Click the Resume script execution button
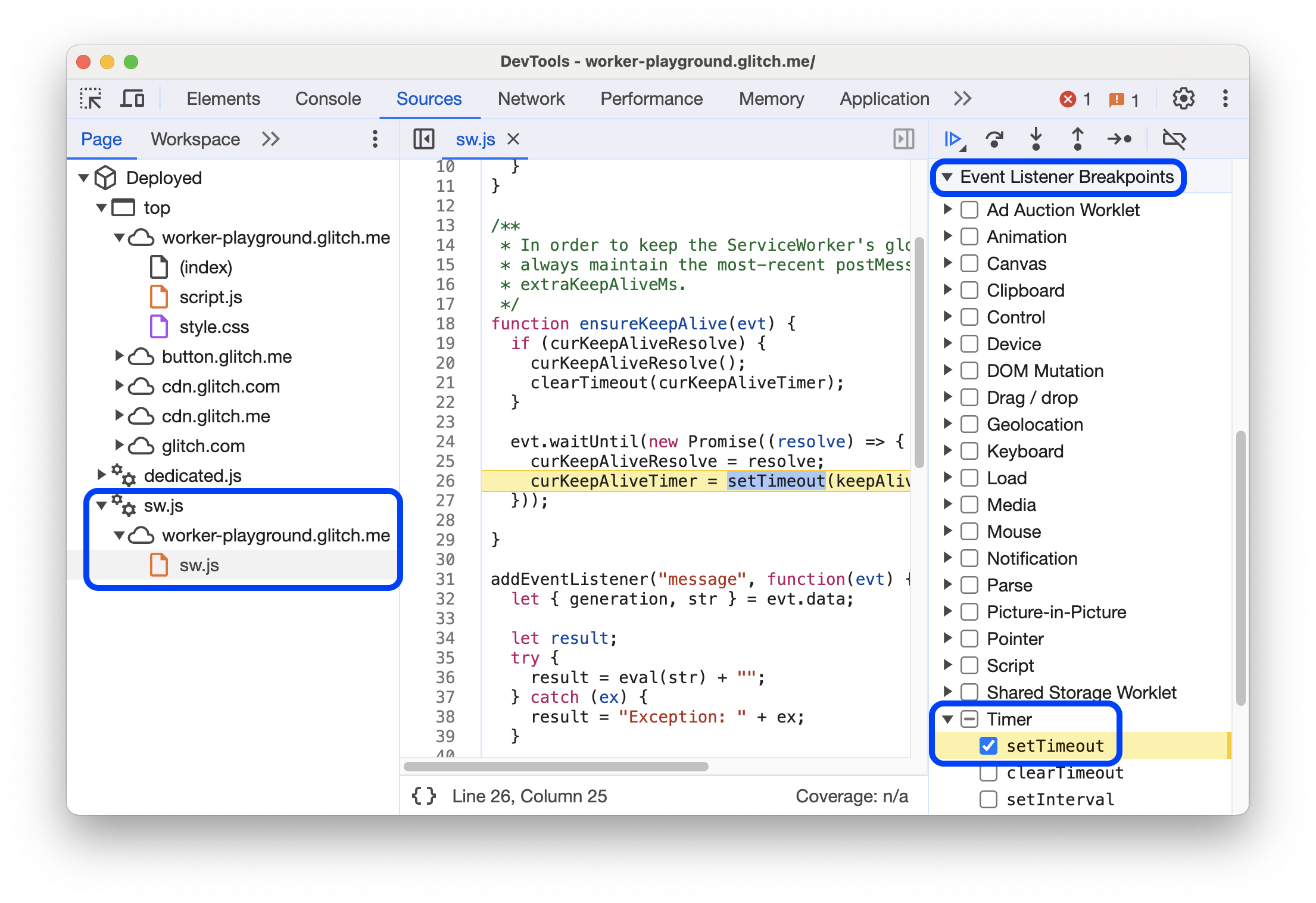 952,140
